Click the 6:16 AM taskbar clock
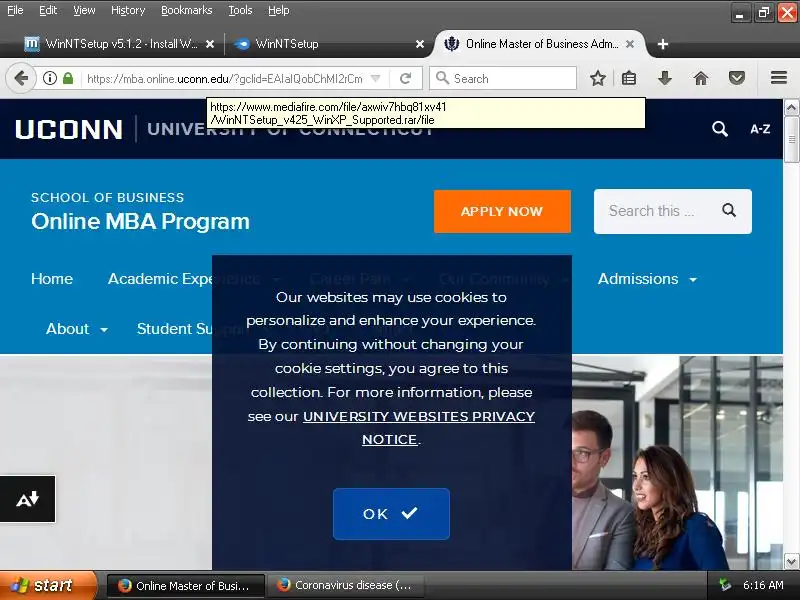 coord(763,585)
